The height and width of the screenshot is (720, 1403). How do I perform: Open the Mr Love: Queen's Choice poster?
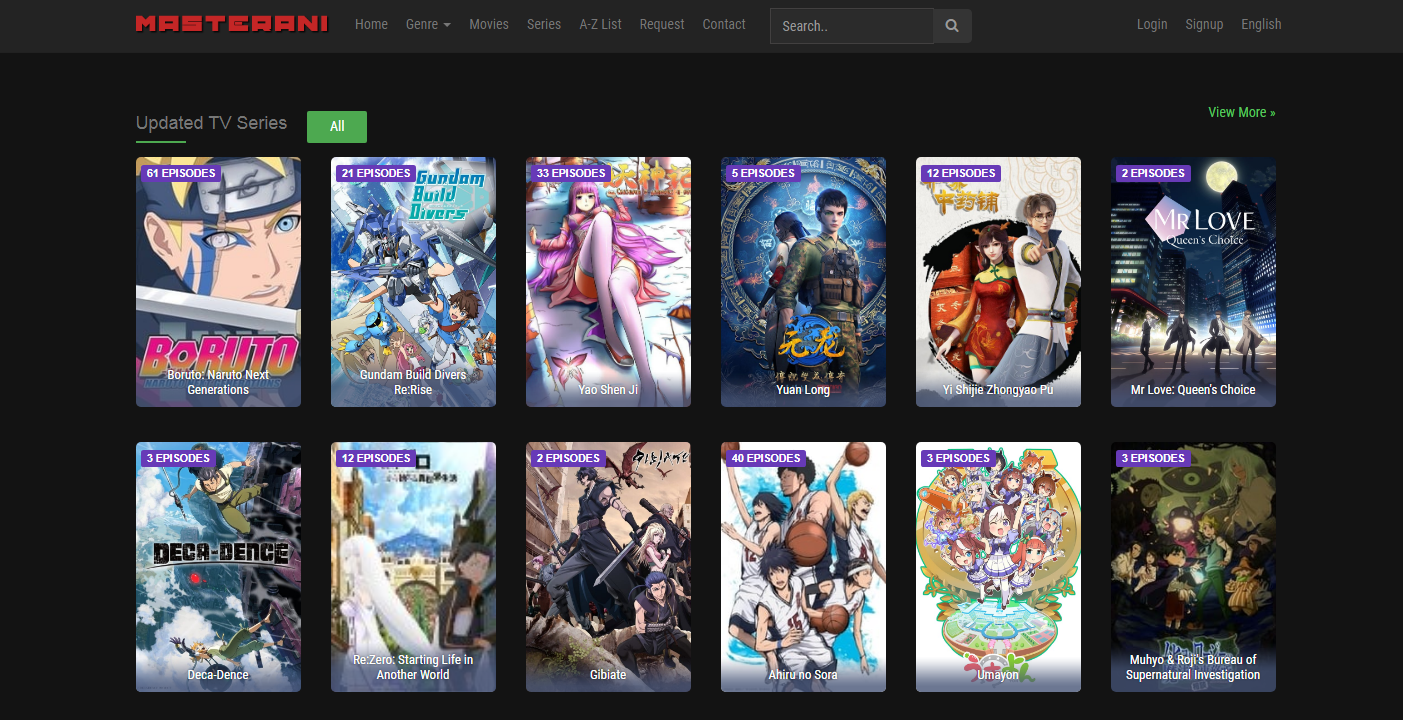coord(1193,282)
